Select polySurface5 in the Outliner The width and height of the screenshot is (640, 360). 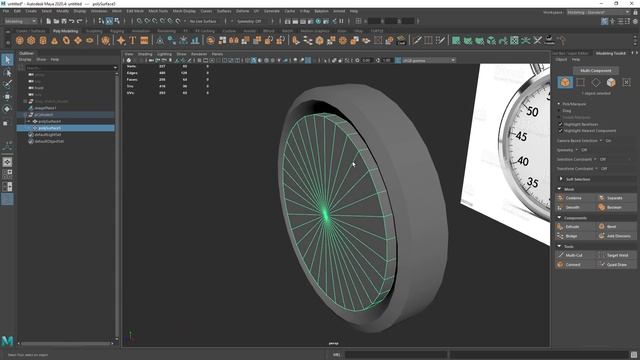tap(65, 128)
